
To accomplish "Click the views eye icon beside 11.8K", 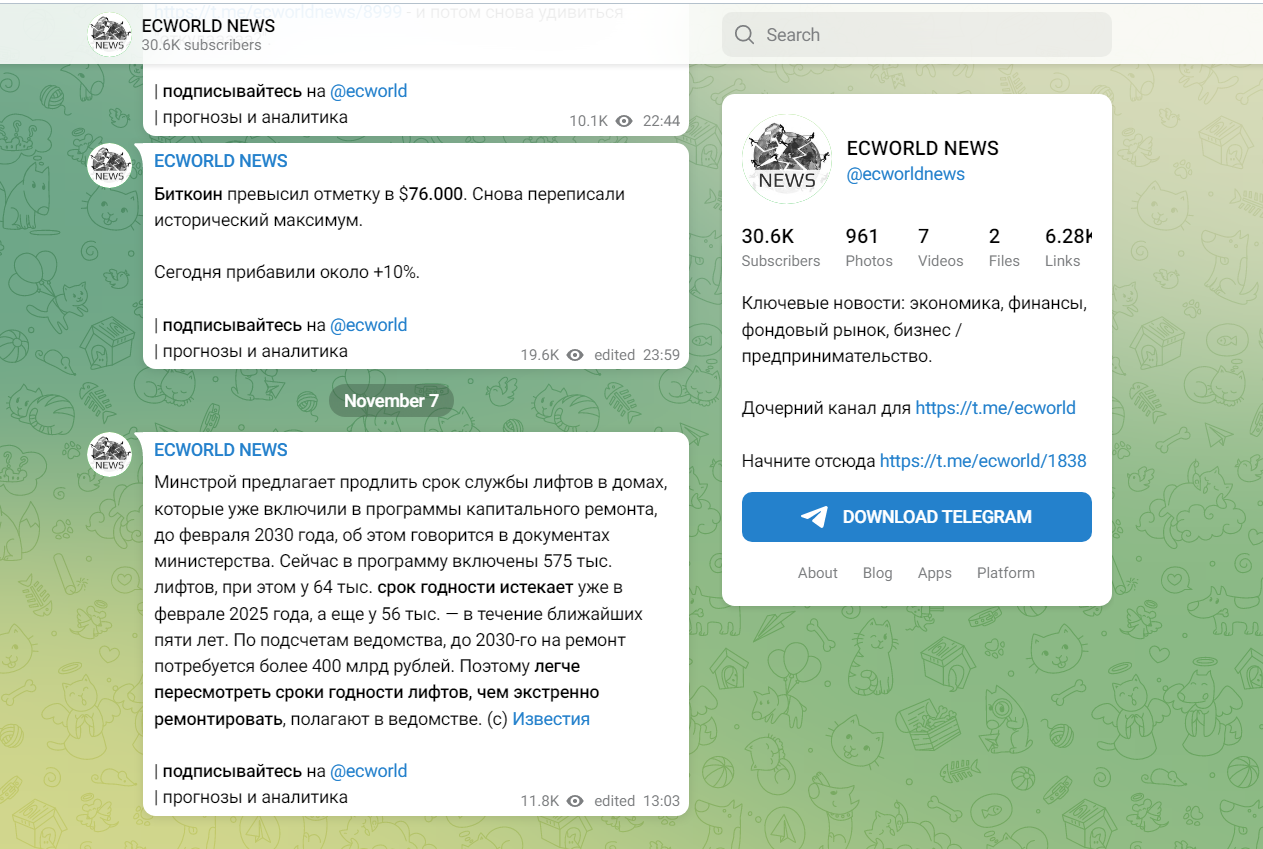I will point(575,801).
